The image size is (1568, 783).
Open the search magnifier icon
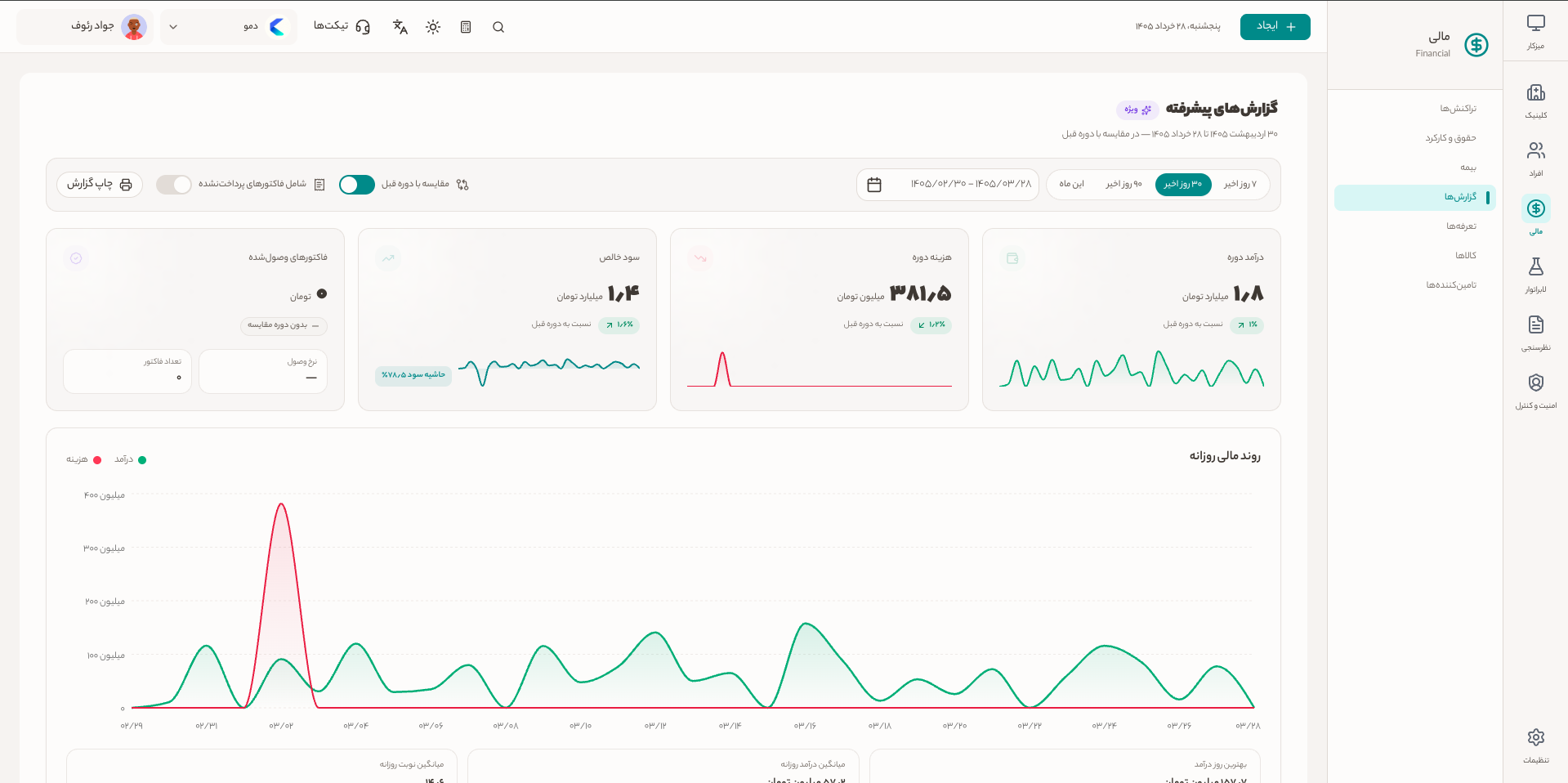coord(498,27)
